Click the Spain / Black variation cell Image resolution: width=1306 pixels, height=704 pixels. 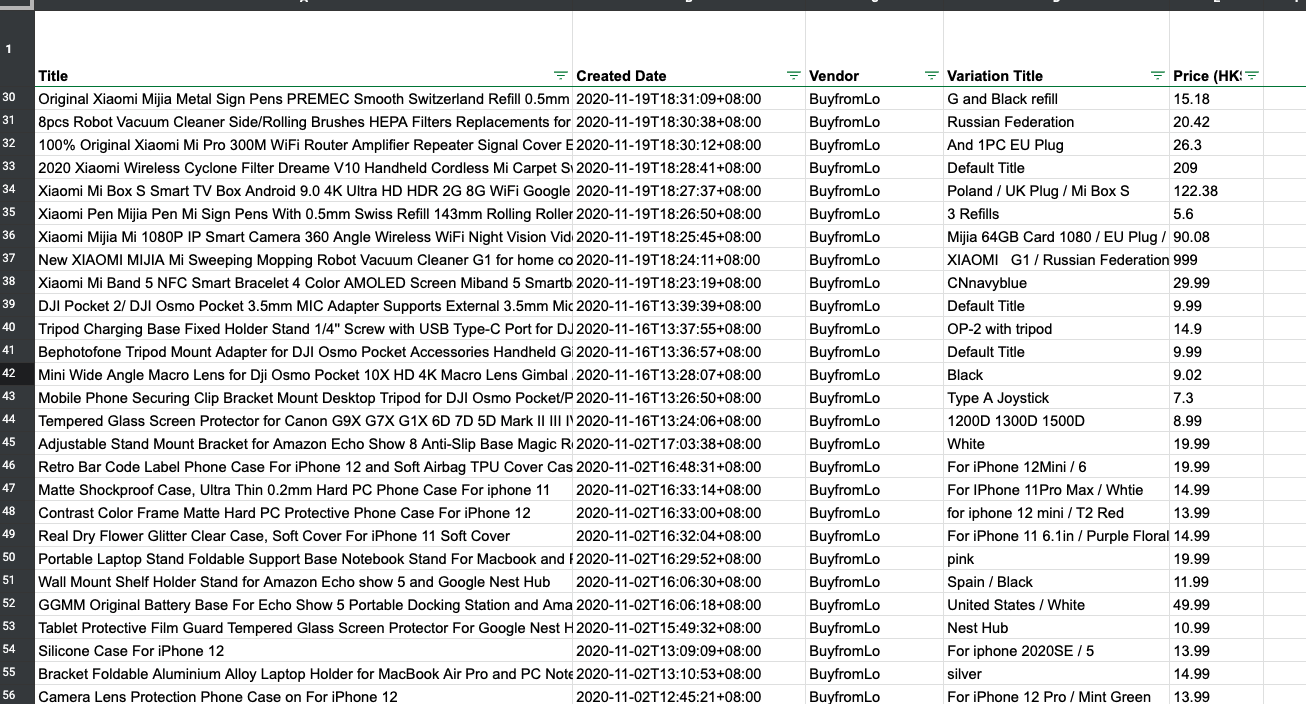point(1056,582)
